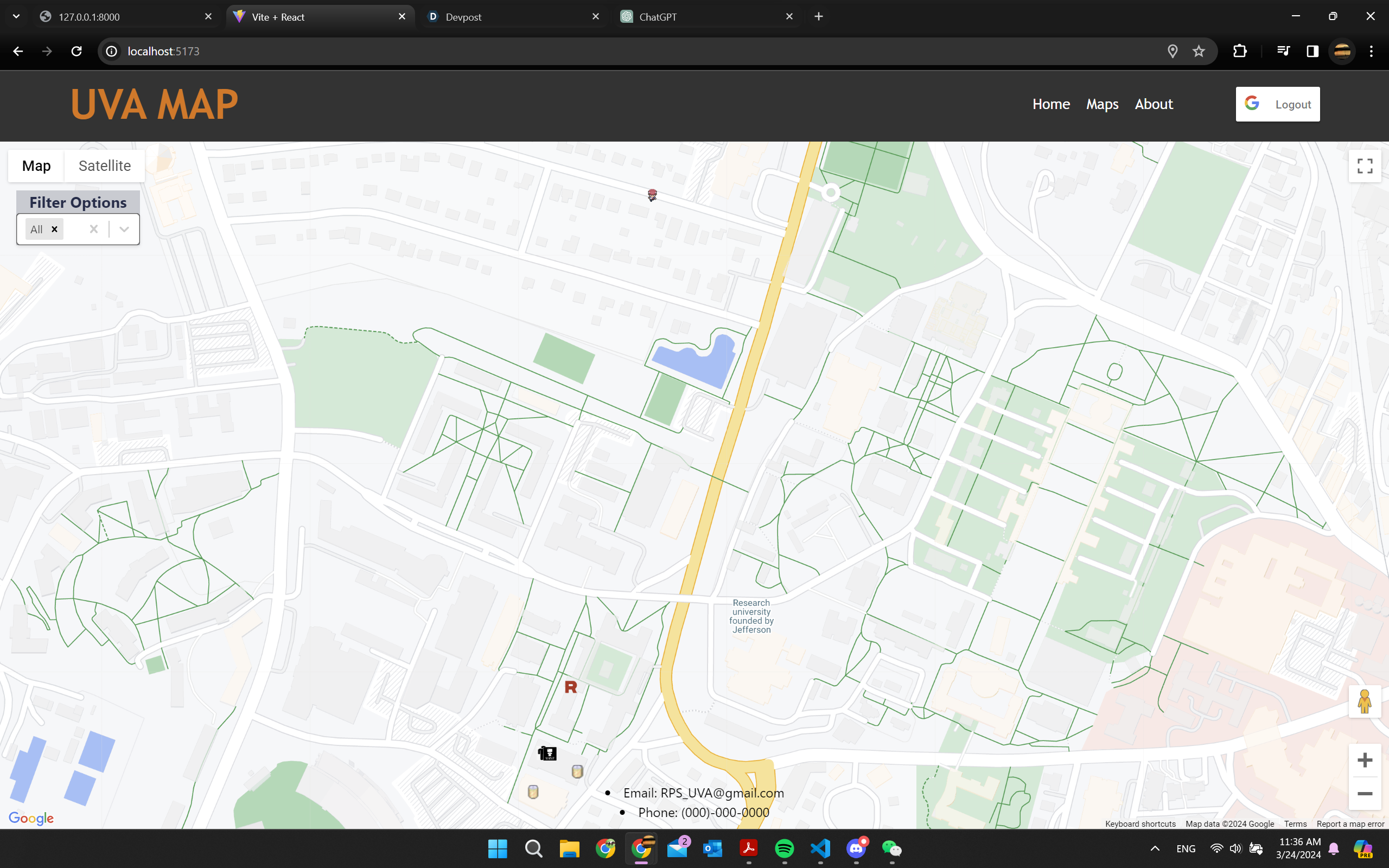
Task: Open the browser Extensions puzzle icon
Action: click(1240, 52)
